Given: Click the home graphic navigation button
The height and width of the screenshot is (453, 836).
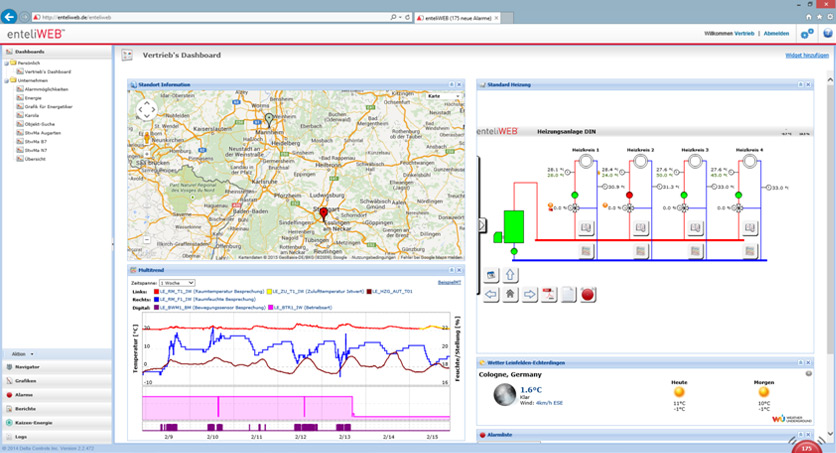Looking at the screenshot, I should (x=510, y=294).
